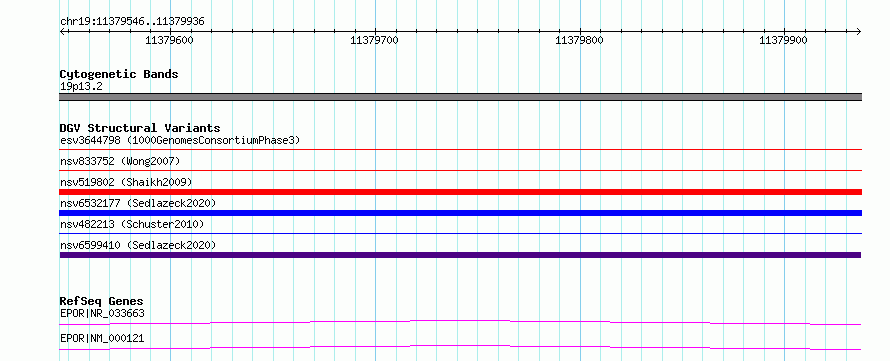Select the Cytogenetic Bands track heading
Image resolution: width=890 pixels, height=361 pixels.
(x=119, y=74)
